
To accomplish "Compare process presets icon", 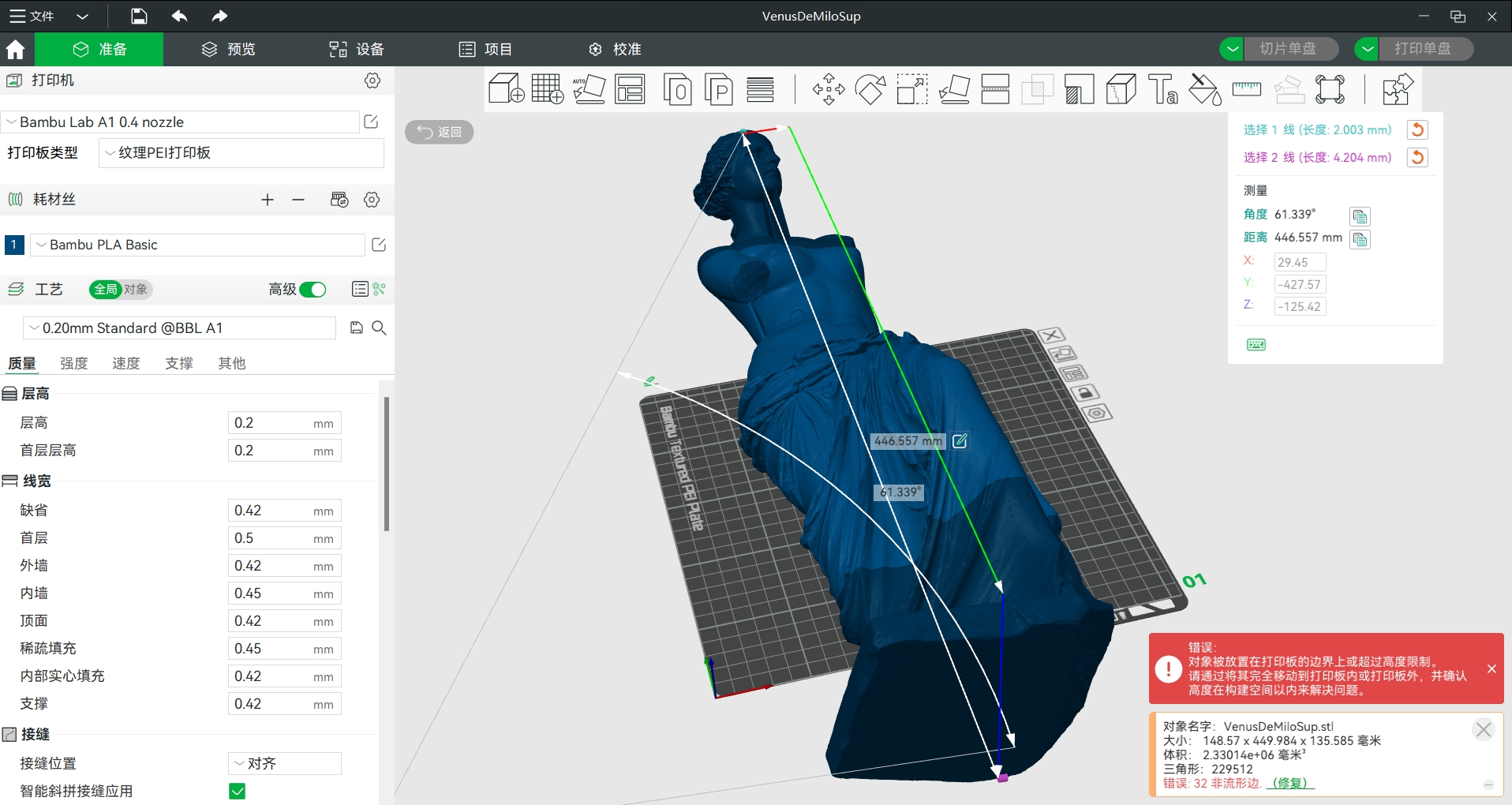I will click(x=380, y=289).
